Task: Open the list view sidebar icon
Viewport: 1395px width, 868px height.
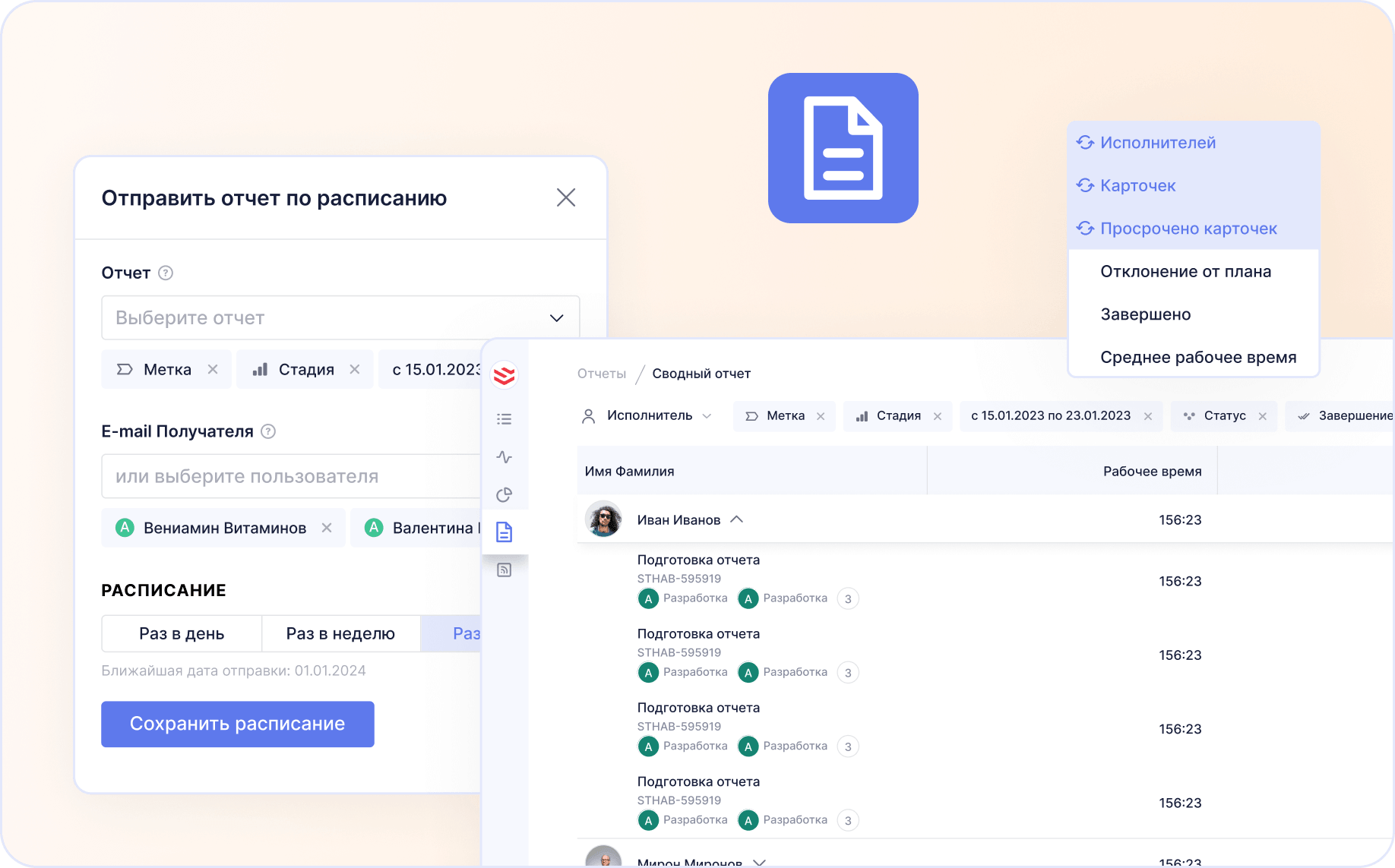Action: pyautogui.click(x=505, y=419)
